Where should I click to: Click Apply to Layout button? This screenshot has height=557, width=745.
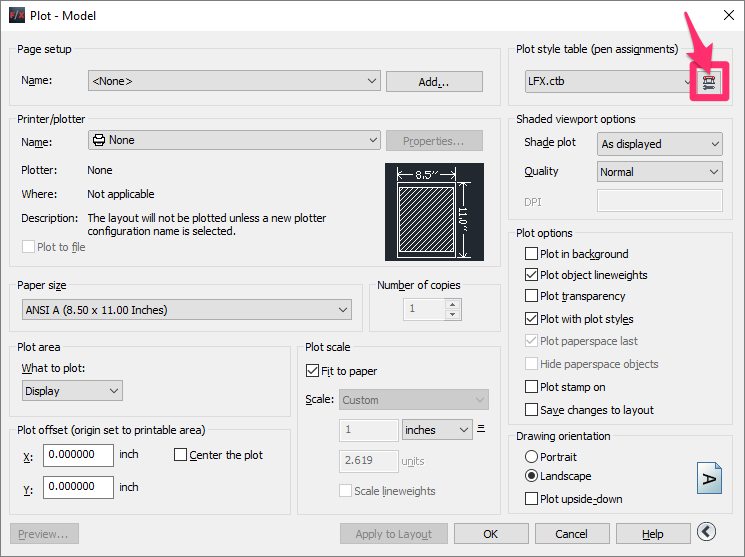pos(393,534)
